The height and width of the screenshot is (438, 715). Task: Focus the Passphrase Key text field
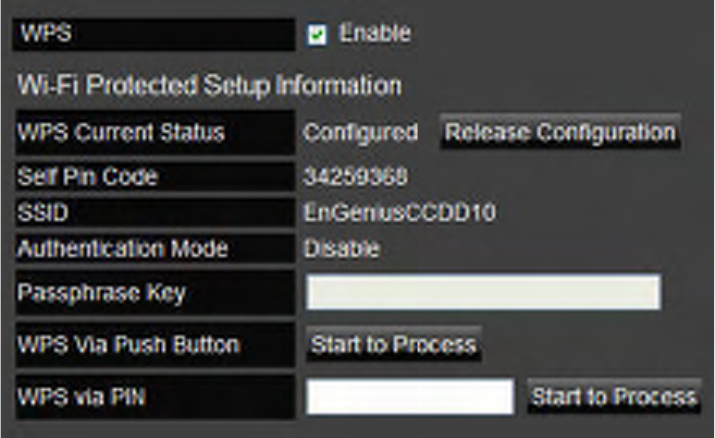click(x=483, y=292)
